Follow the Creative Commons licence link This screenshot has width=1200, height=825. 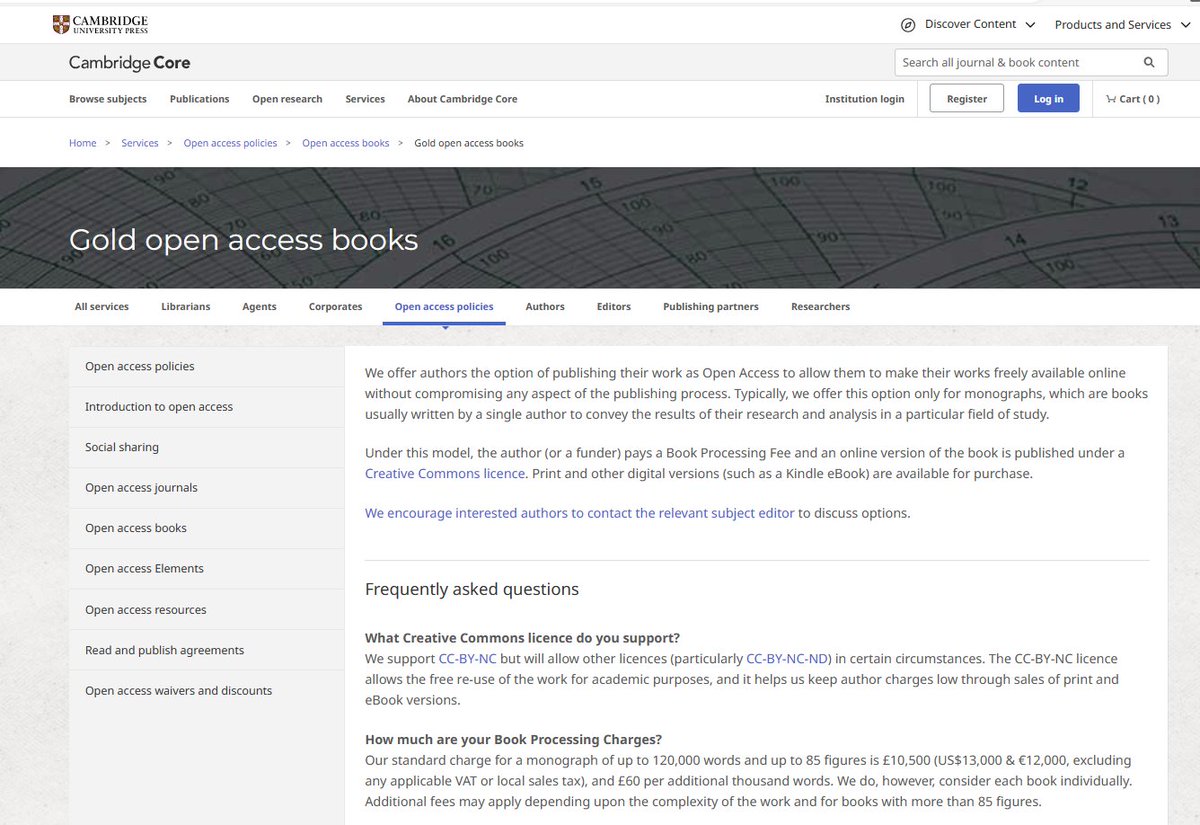point(445,473)
